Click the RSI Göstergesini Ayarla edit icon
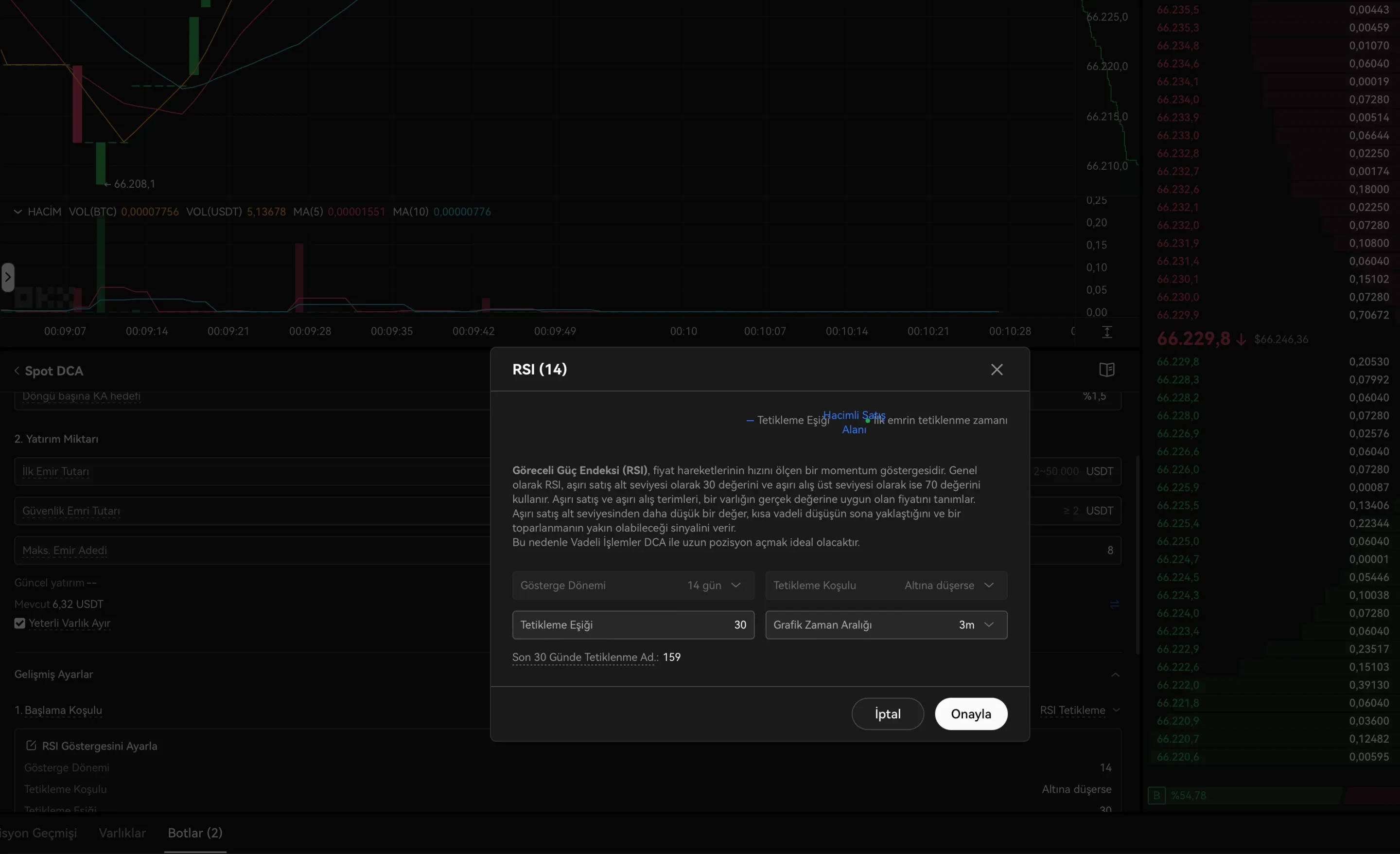The height and width of the screenshot is (854, 1400). (x=31, y=746)
